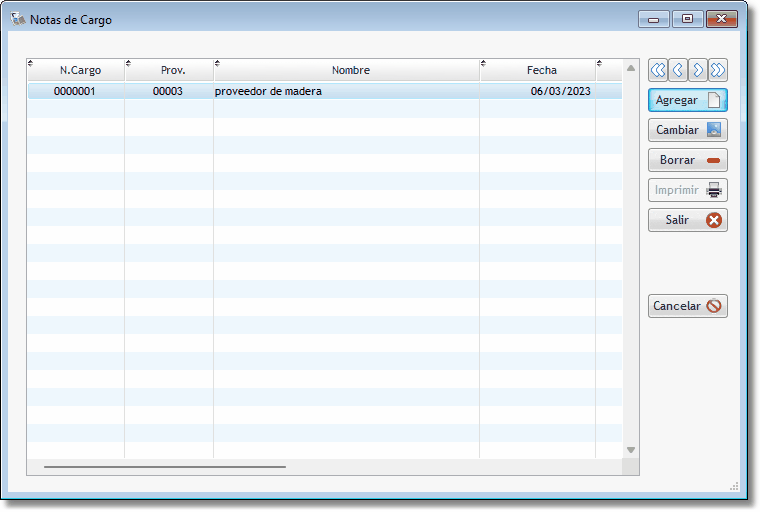Close the Notas de Cargo window
Image resolution: width=760 pixels, height=512 pixels.
coord(722,19)
